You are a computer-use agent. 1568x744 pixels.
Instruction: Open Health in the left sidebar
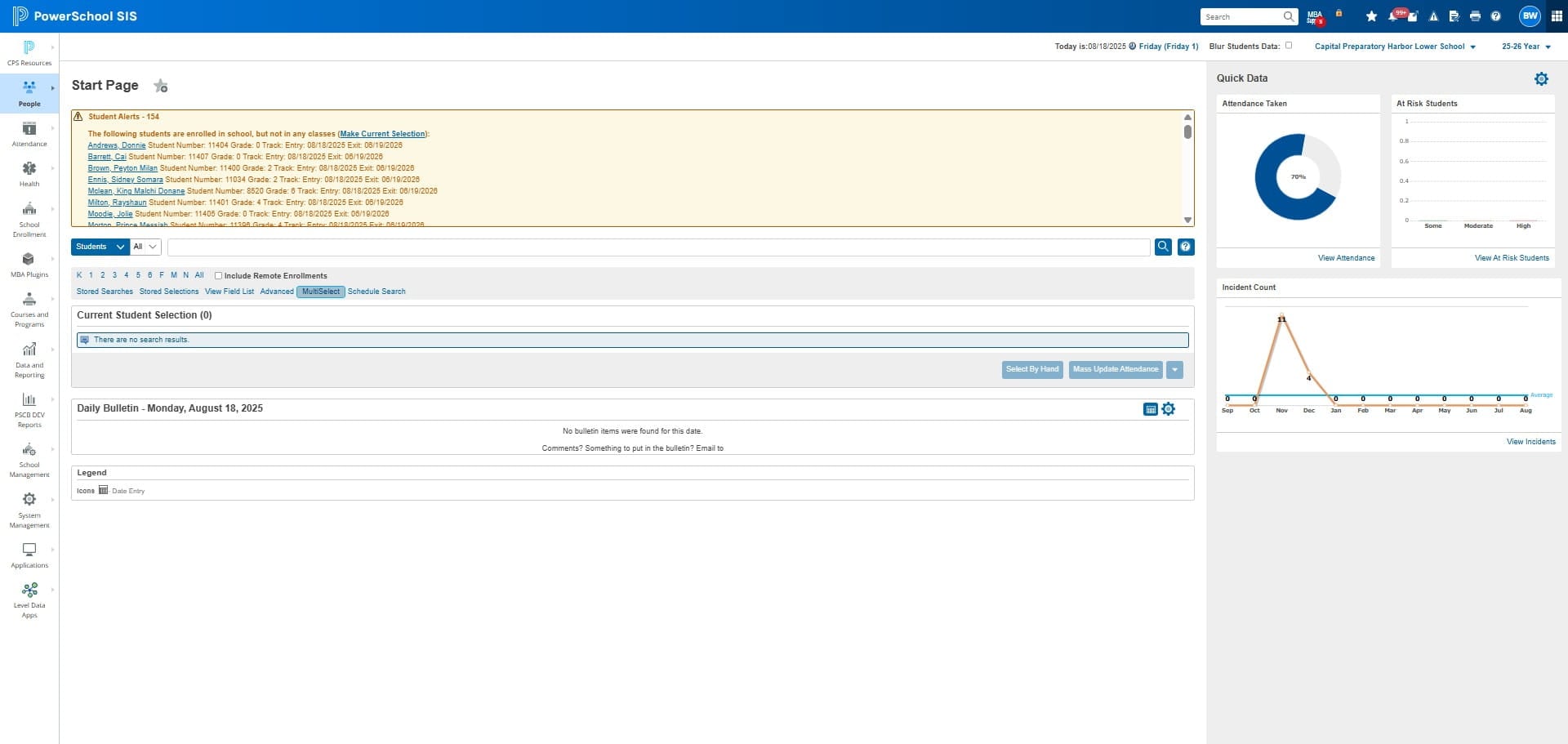[x=29, y=174]
